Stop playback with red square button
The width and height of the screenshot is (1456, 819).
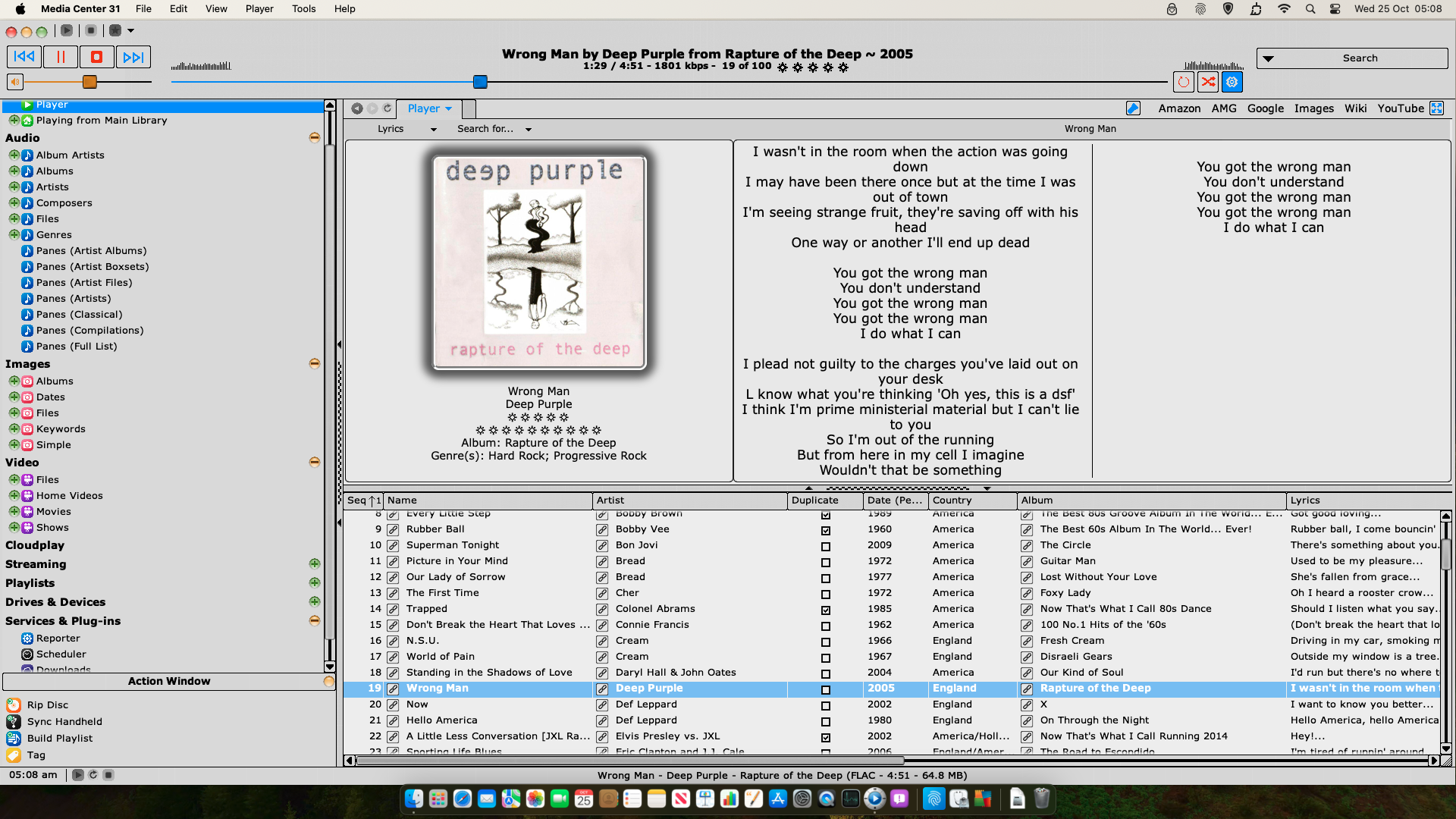click(x=96, y=57)
